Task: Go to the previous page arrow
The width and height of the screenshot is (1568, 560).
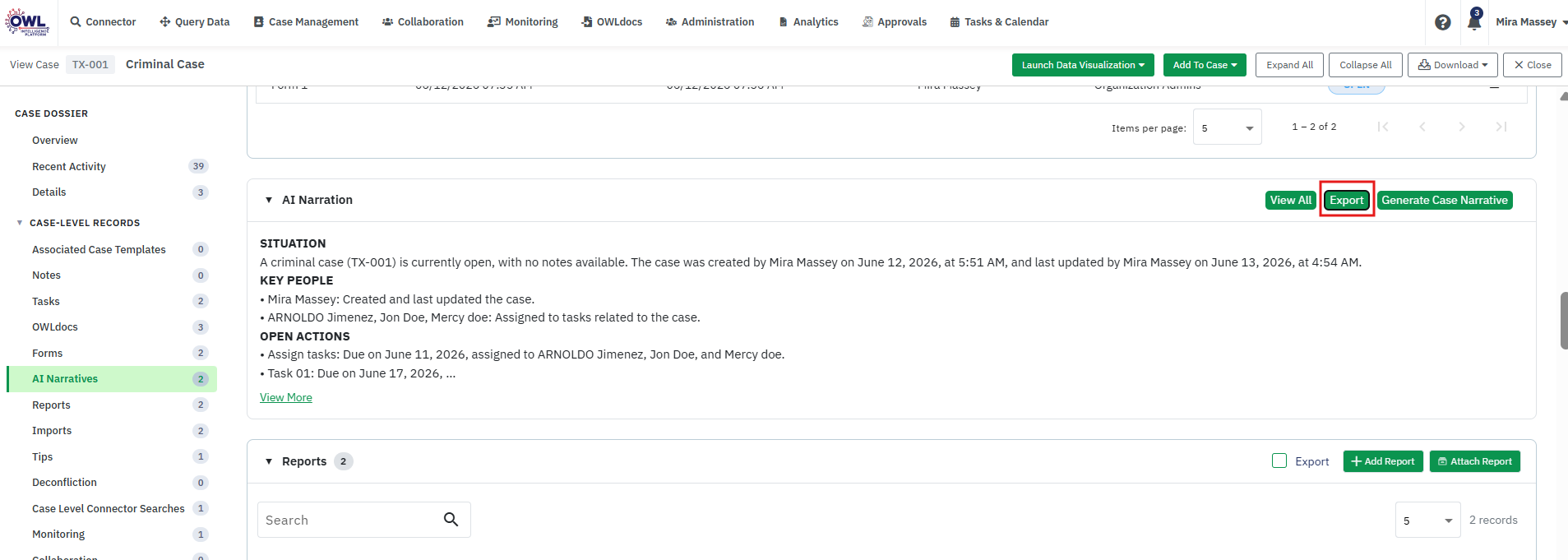Action: [1422, 127]
